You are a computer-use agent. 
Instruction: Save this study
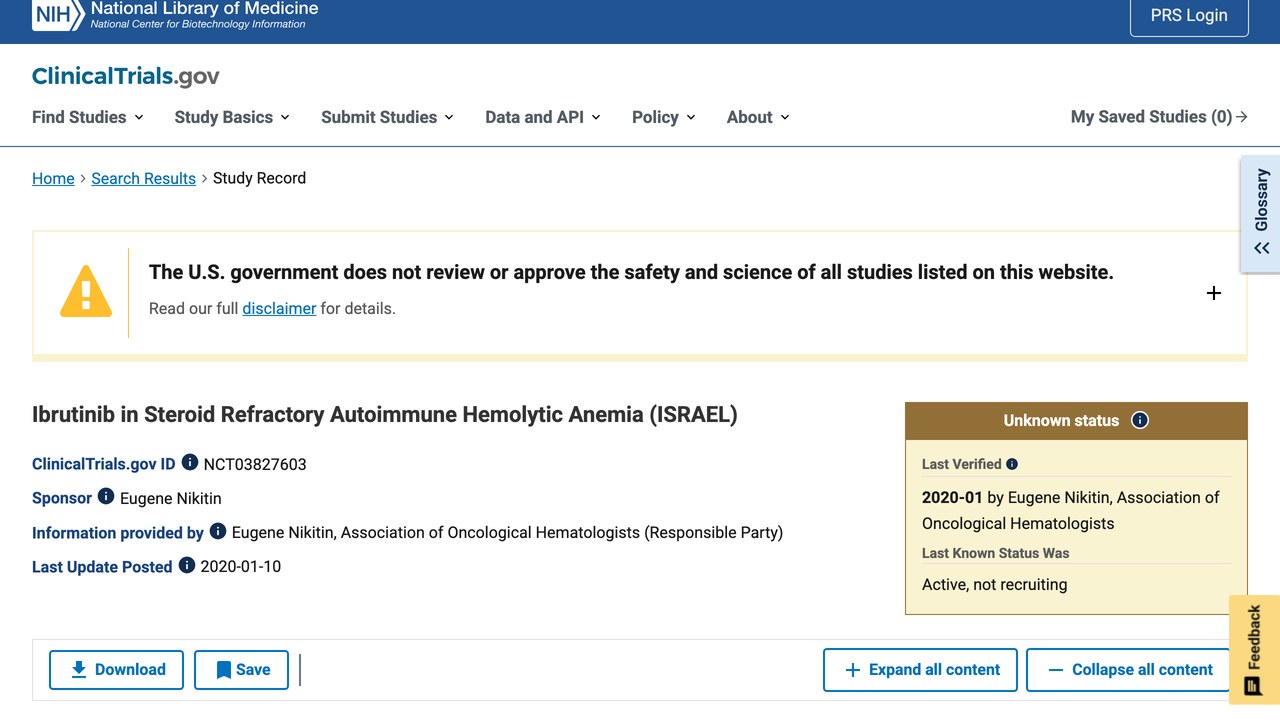(241, 670)
